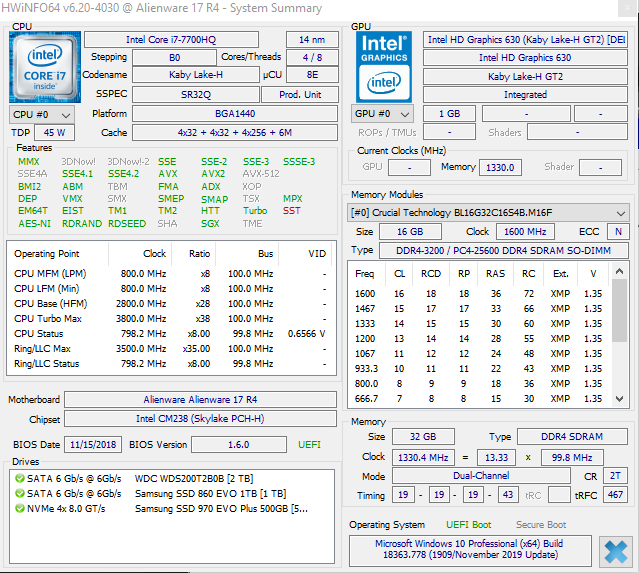639x573 pixels.
Task: Click the Intel Graphics GPU logo
Action: pos(383,67)
